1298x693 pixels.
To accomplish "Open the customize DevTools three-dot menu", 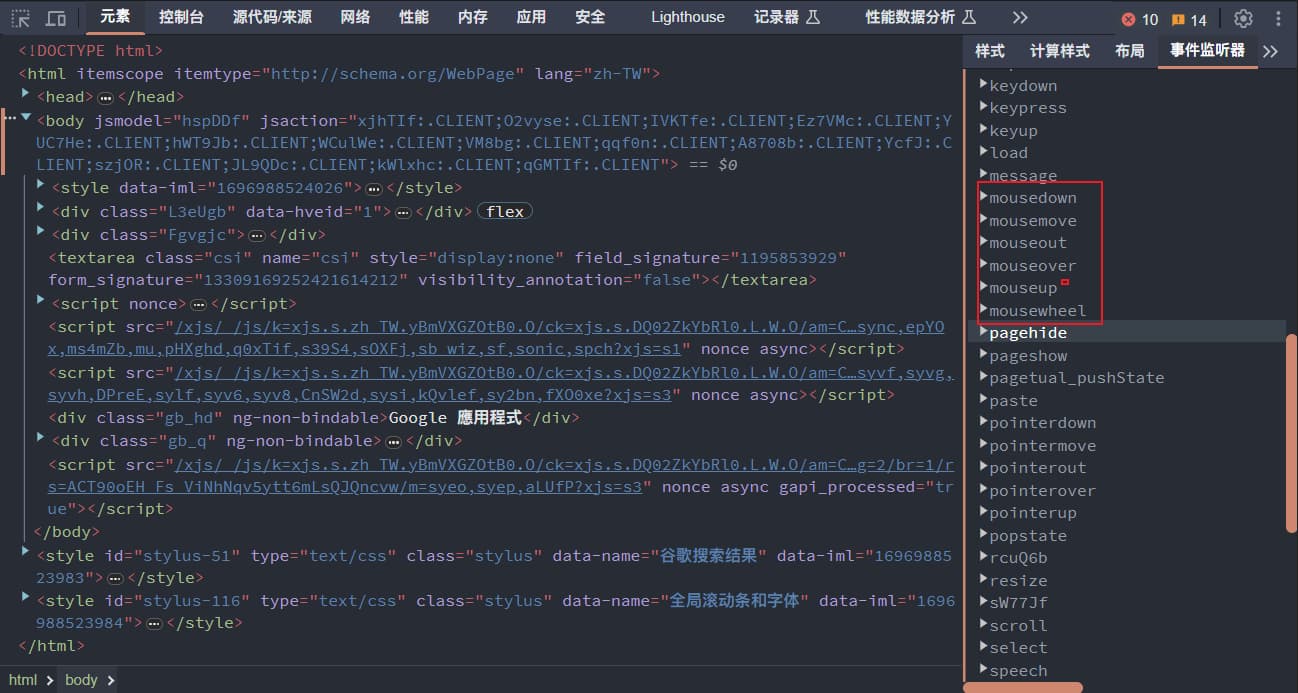I will [1279, 18].
